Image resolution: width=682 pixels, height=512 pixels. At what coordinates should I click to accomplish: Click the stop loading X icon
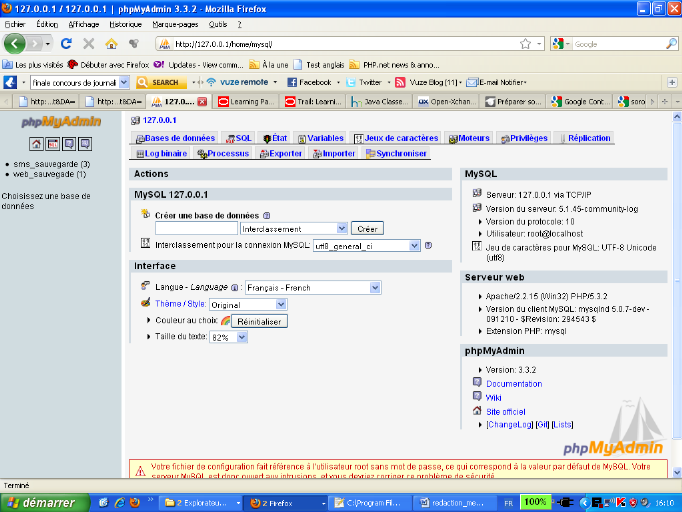[x=89, y=44]
